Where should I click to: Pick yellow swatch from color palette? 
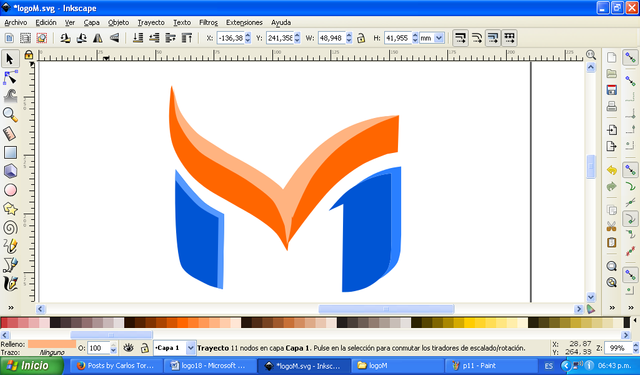tap(469, 323)
